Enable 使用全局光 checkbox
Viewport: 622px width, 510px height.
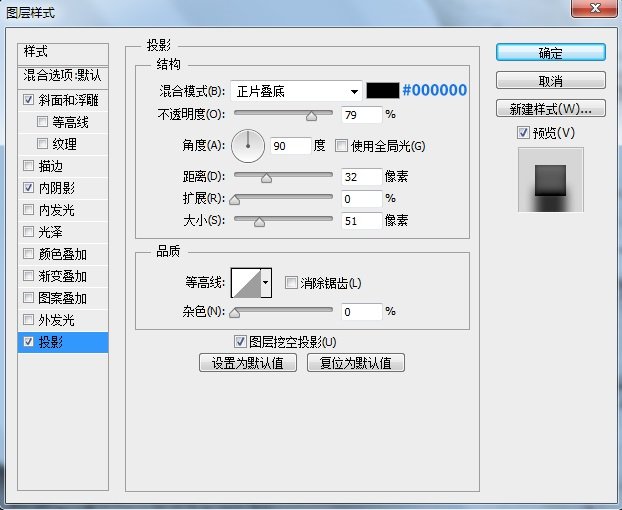(341, 146)
